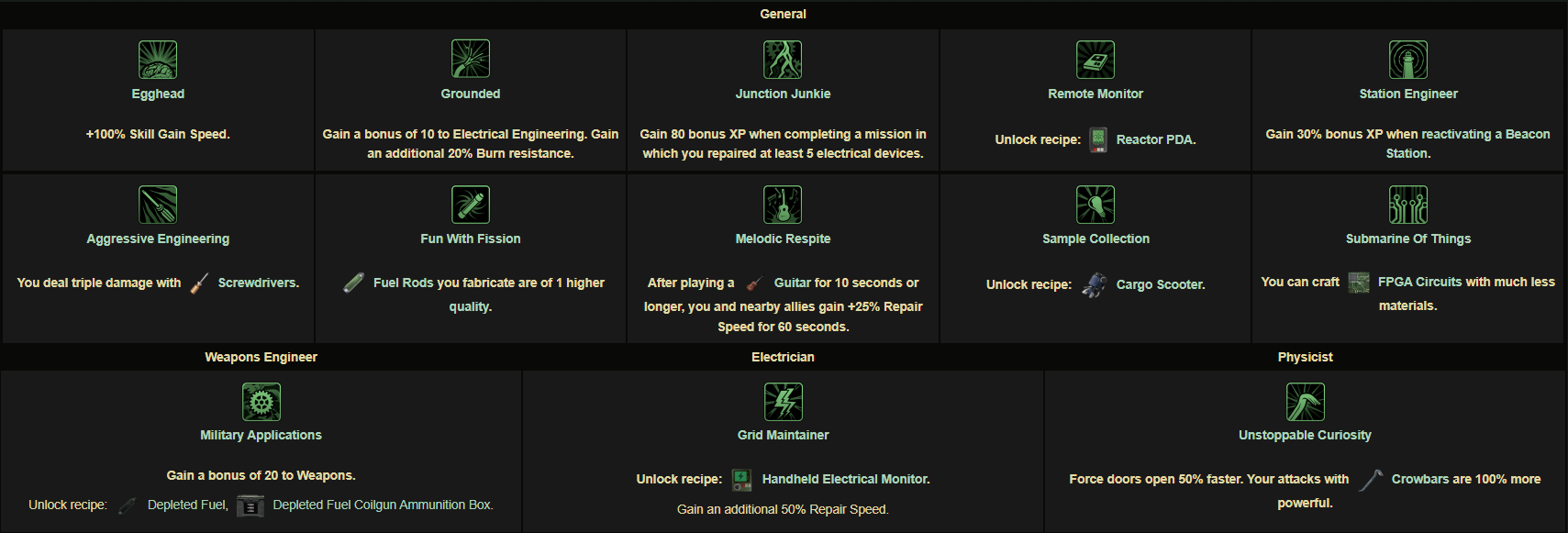Click the Station Engineer beacon icon
This screenshot has height=533, width=1568.
[x=1408, y=60]
